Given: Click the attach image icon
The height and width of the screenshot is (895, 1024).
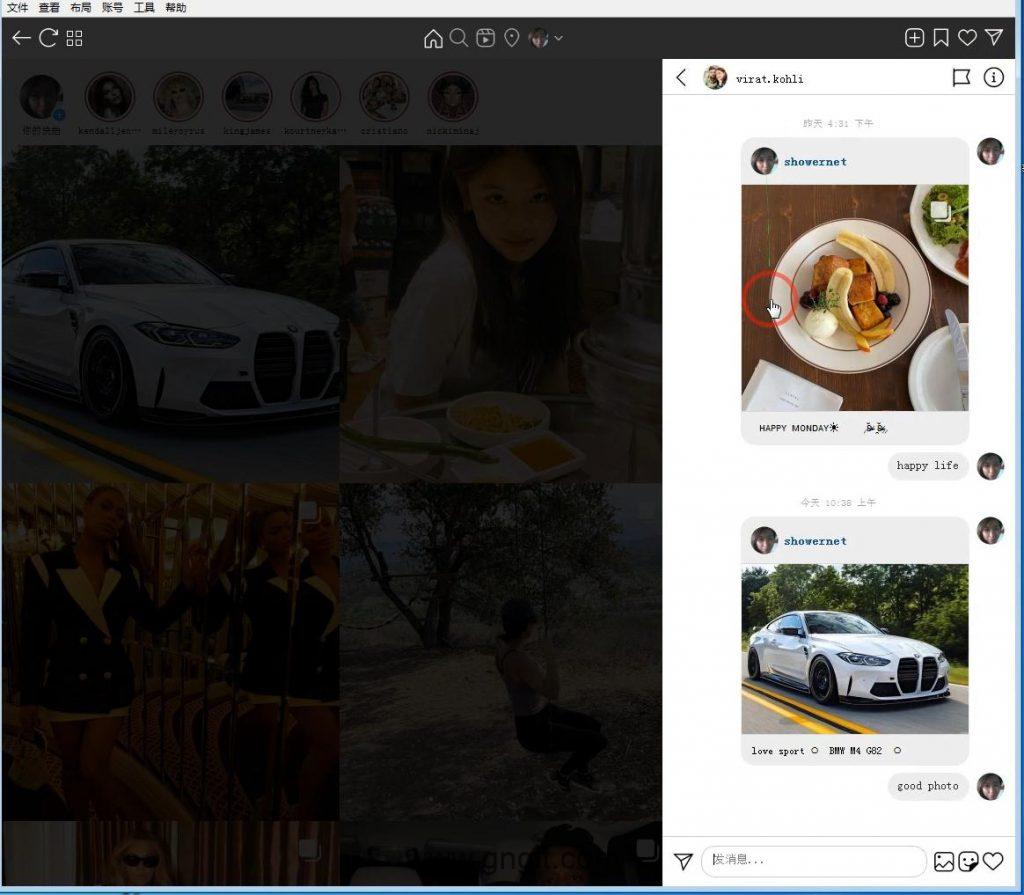Looking at the screenshot, I should [x=943, y=861].
